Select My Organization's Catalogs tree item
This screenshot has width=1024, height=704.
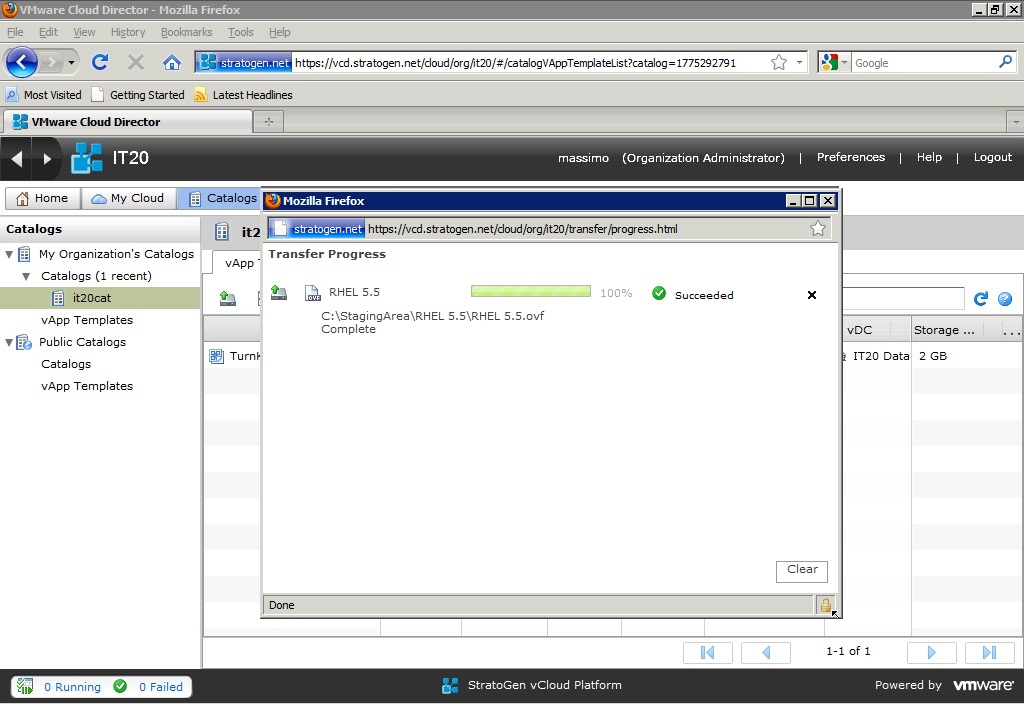(x=116, y=254)
